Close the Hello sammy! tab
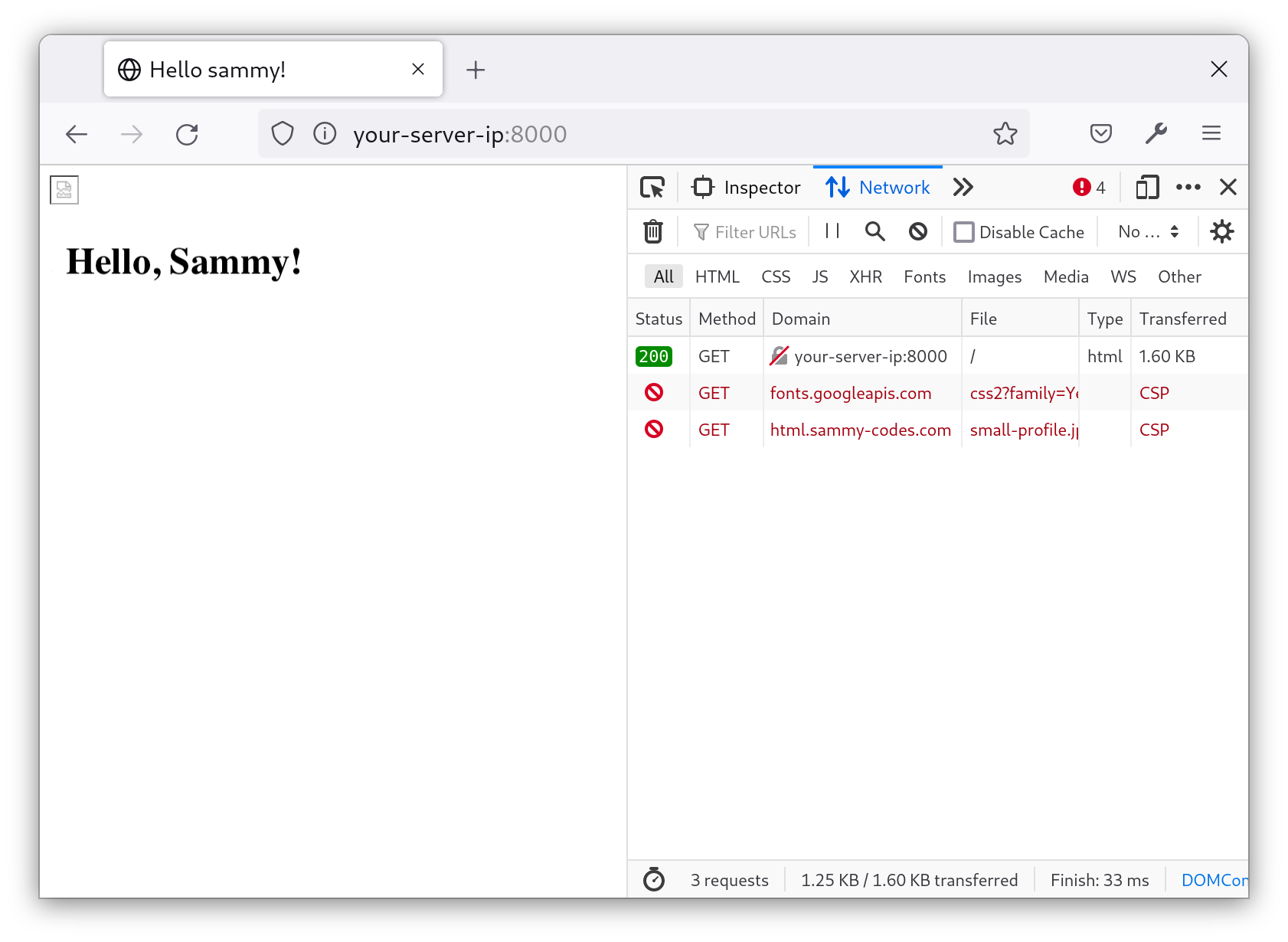 click(x=418, y=70)
